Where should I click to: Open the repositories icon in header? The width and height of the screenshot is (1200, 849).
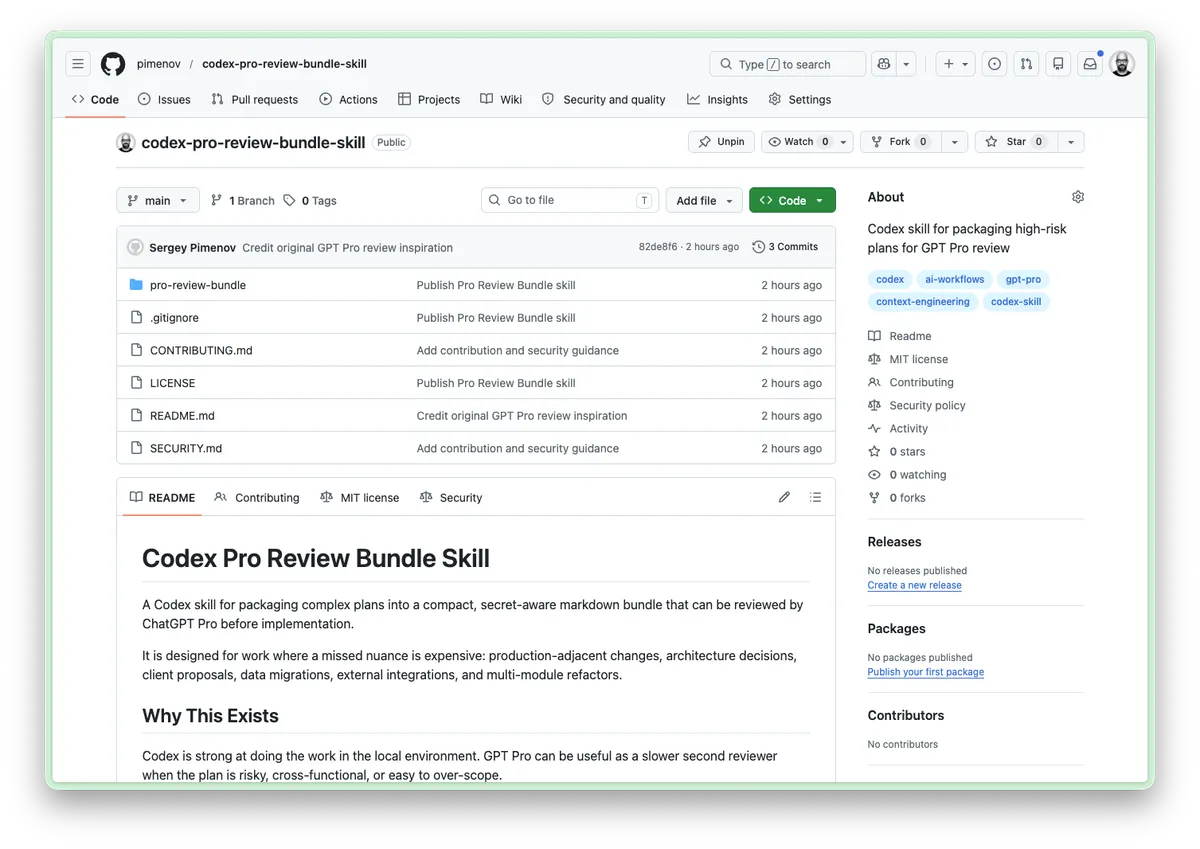pos(1058,64)
